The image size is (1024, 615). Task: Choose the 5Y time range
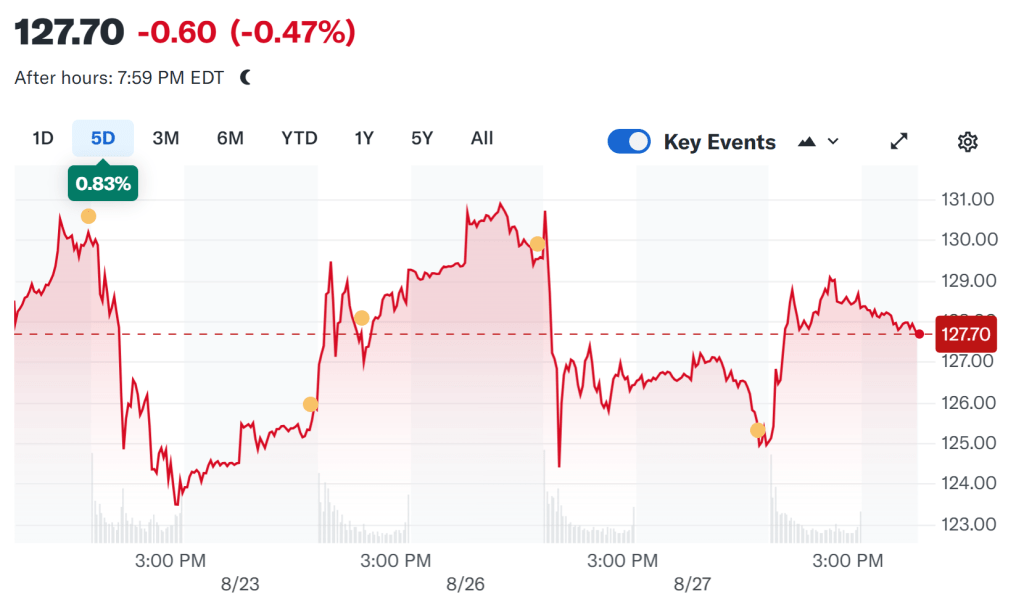(x=422, y=138)
